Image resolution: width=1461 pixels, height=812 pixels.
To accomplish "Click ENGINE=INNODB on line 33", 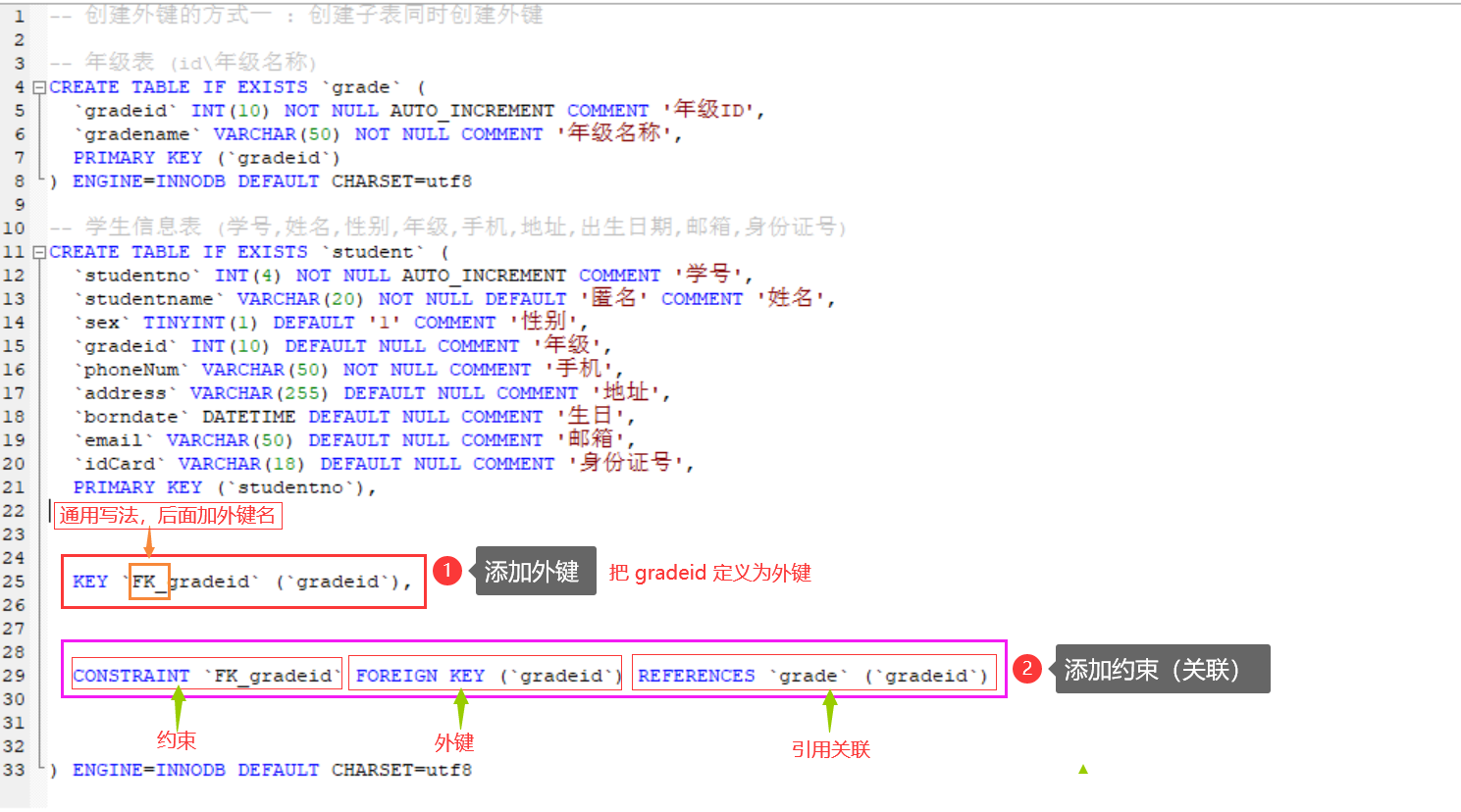I will [149, 770].
